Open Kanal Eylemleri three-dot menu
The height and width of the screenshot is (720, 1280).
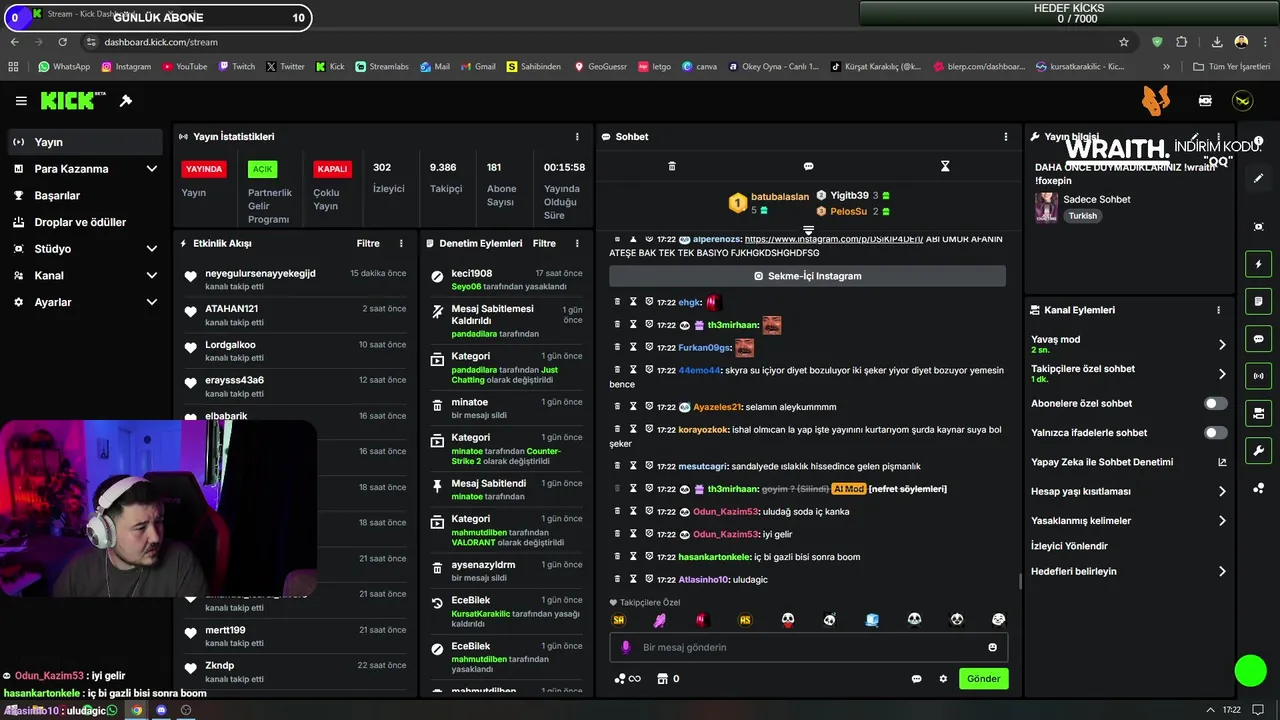1218,310
